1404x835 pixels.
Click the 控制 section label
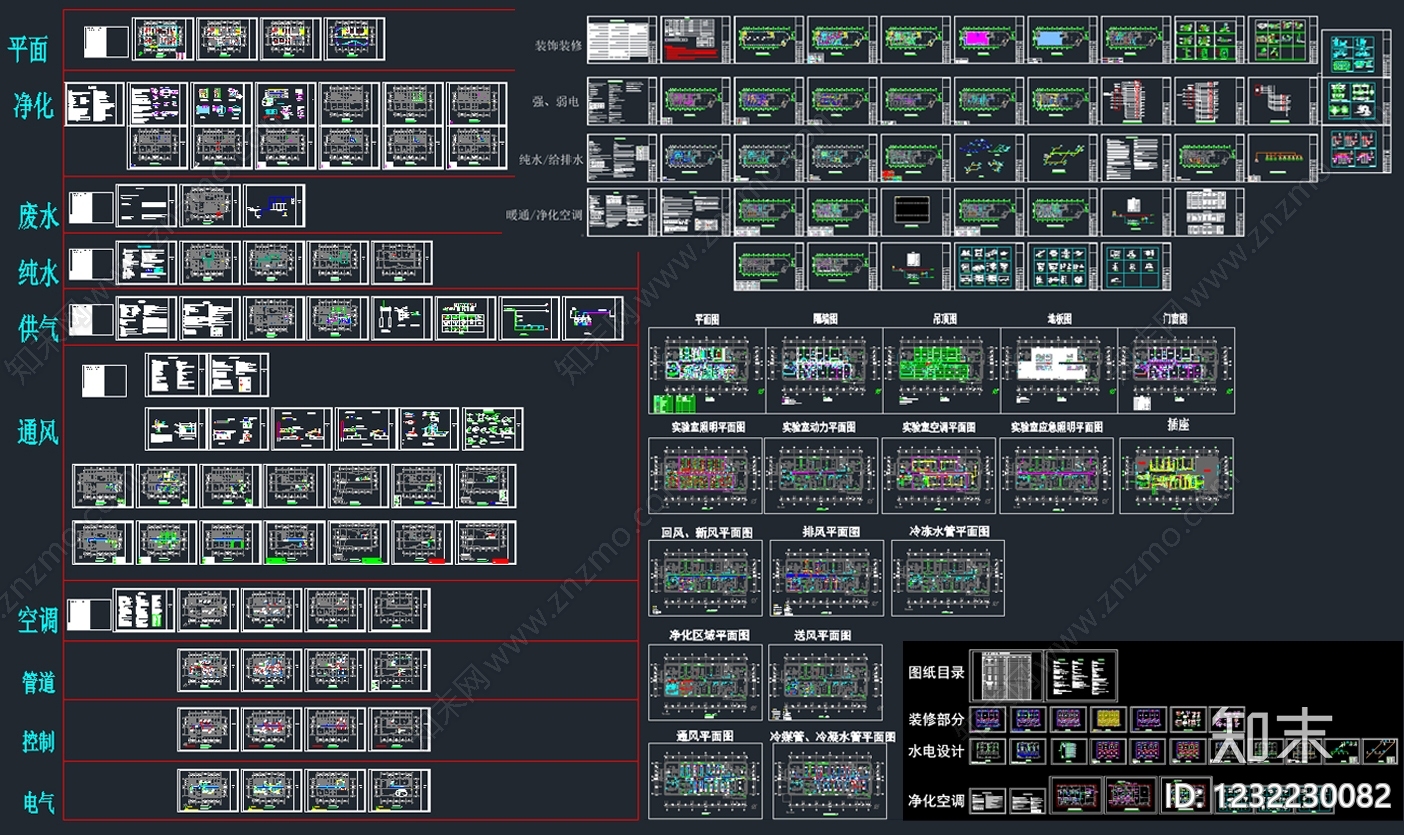click(x=38, y=742)
